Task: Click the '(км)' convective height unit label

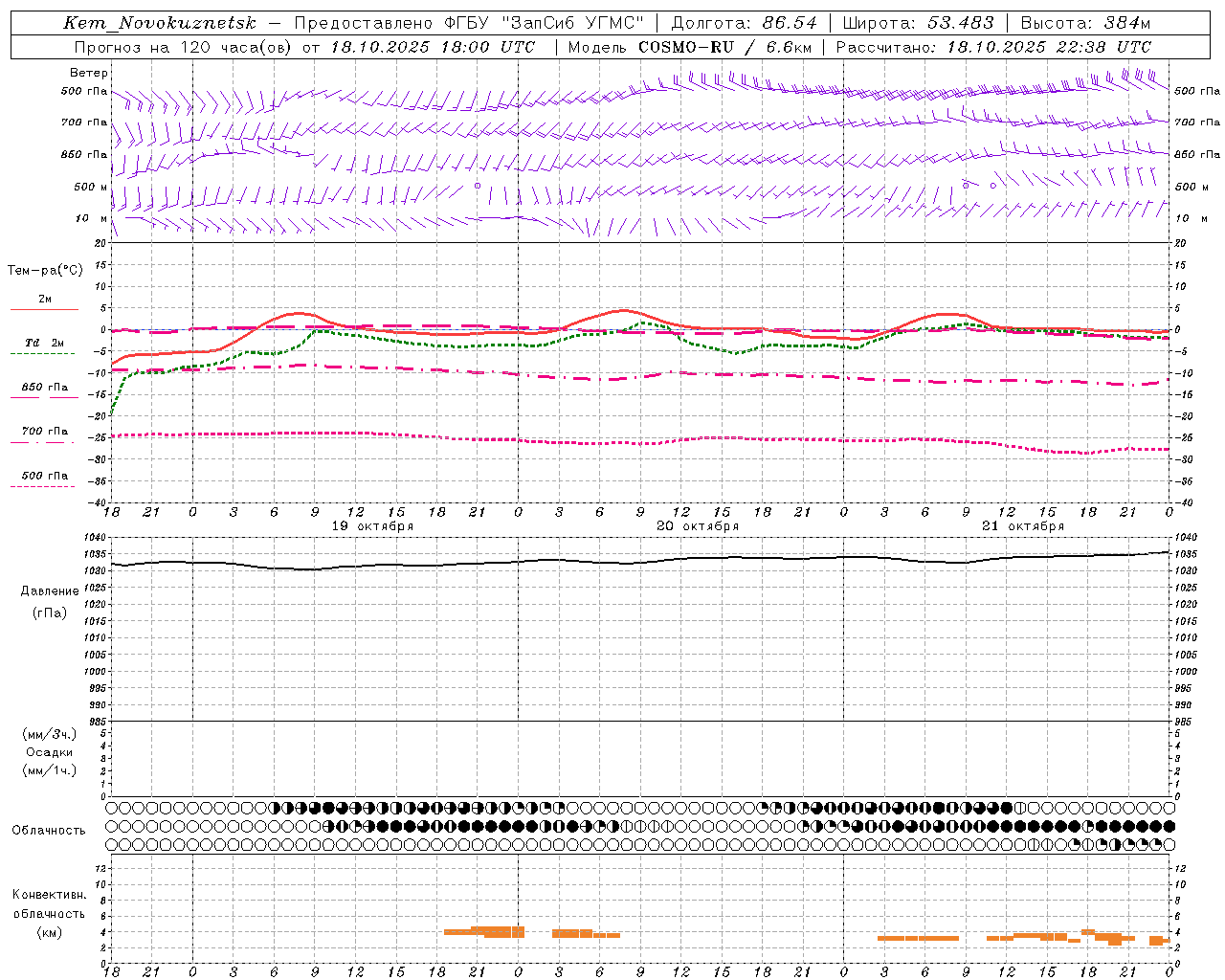Action: (x=50, y=932)
